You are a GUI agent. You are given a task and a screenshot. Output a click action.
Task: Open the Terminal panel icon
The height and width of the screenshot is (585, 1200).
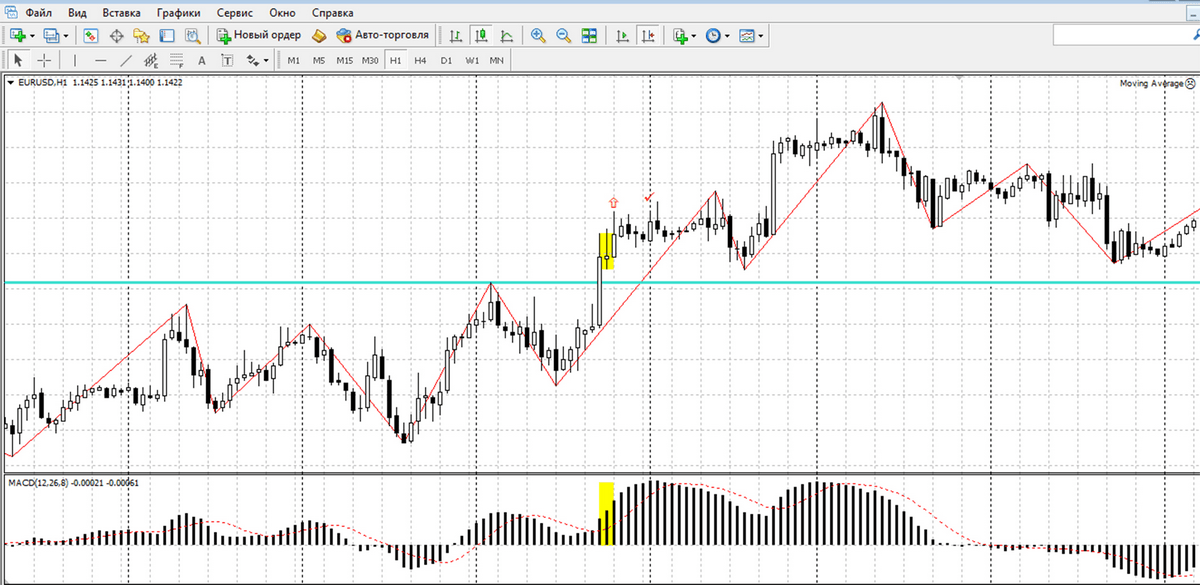pos(166,35)
